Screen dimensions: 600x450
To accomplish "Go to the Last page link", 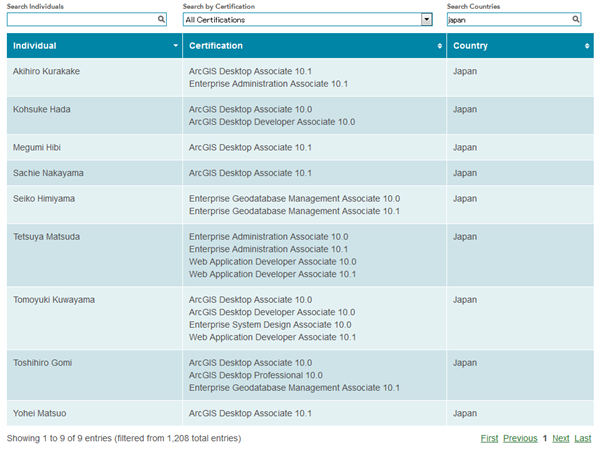I will pos(582,439).
